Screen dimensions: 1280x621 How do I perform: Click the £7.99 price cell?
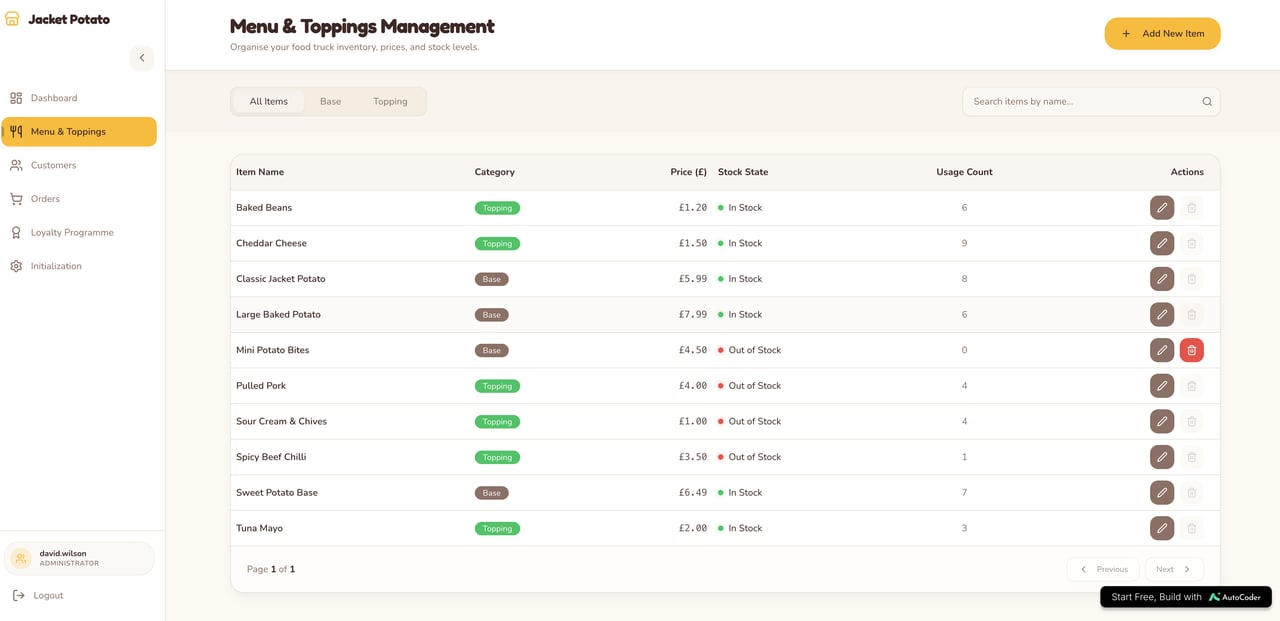click(x=693, y=315)
